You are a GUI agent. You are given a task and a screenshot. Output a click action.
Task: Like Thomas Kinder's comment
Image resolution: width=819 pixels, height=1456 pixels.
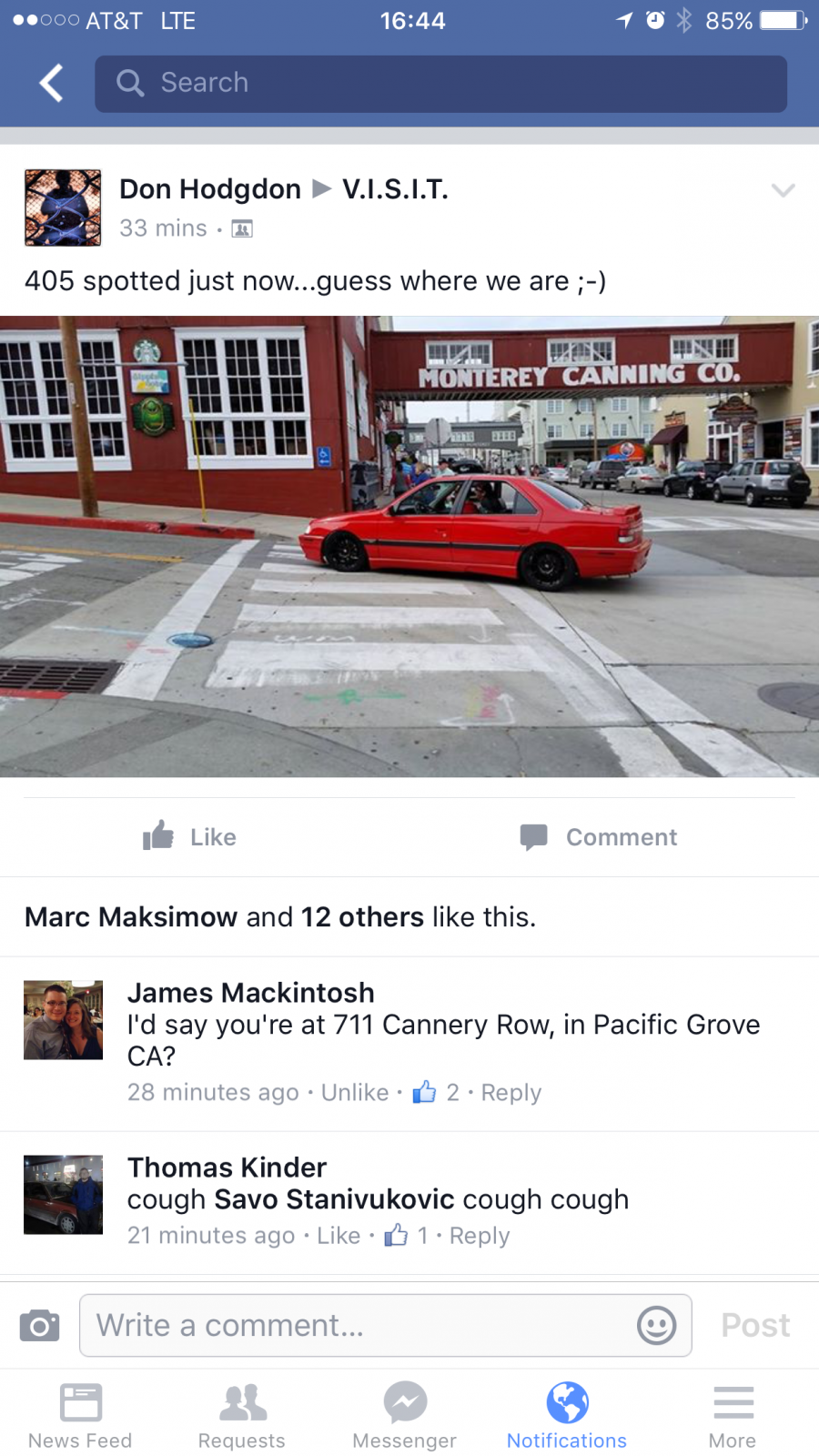339,1235
